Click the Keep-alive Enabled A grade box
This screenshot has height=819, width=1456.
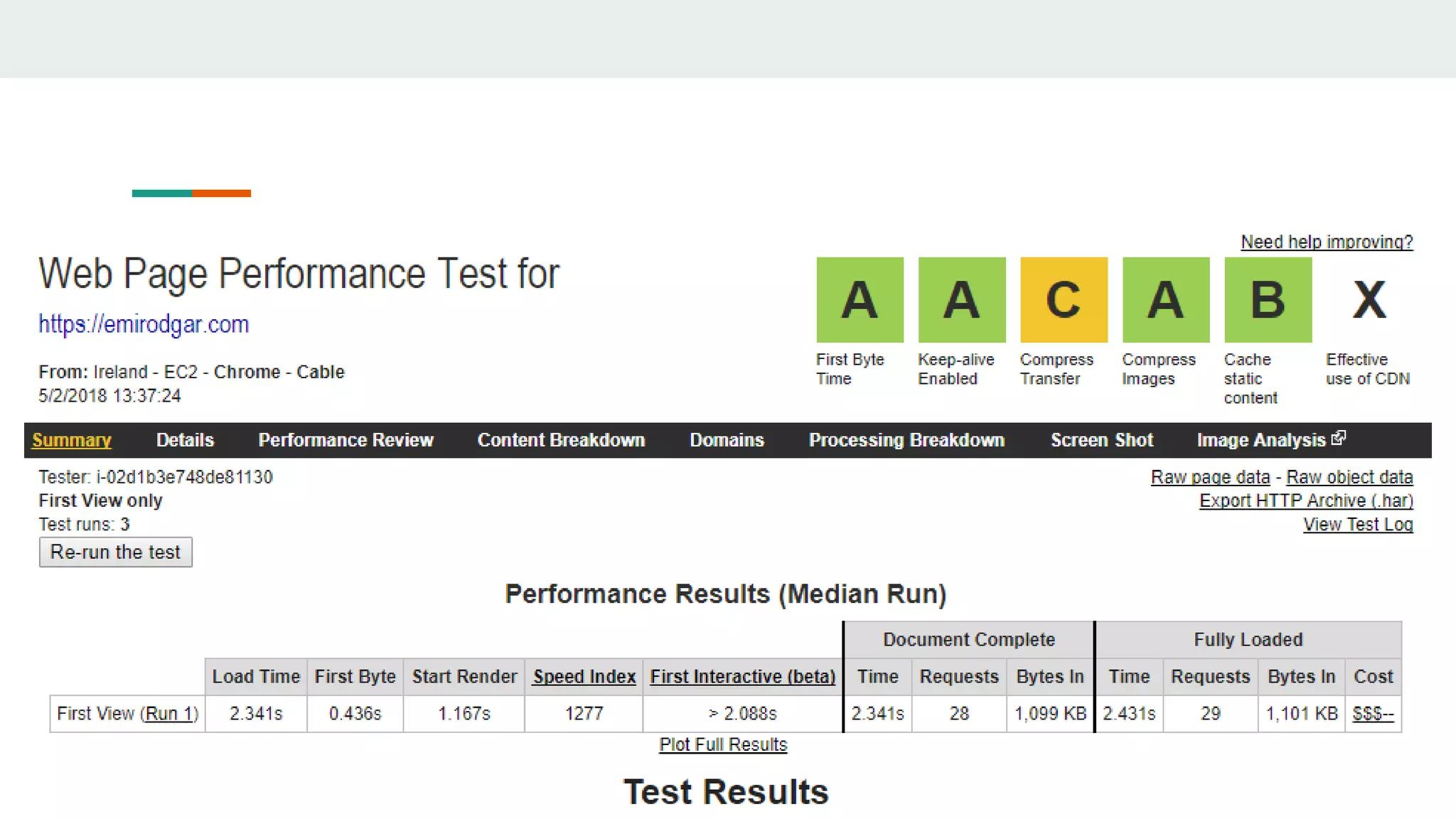tap(961, 299)
